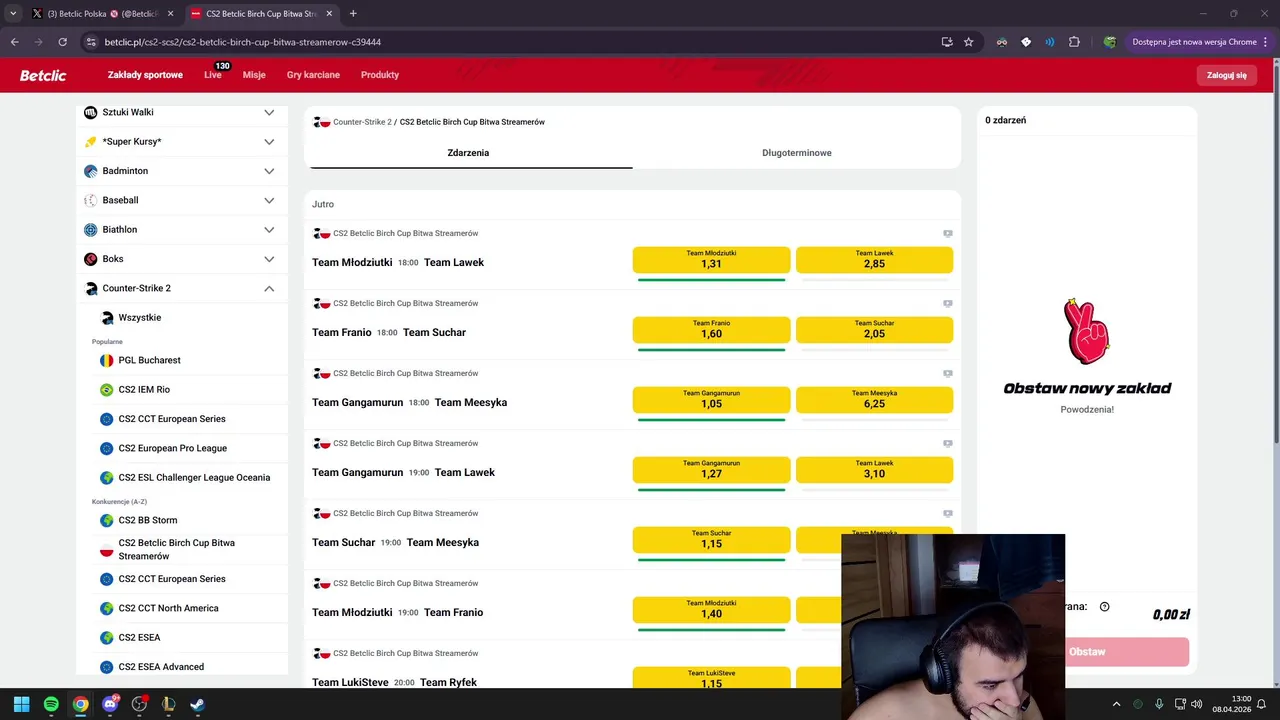Open Zakłady sportowe in top navigation
Screen dimensions: 1280x720
tap(145, 75)
